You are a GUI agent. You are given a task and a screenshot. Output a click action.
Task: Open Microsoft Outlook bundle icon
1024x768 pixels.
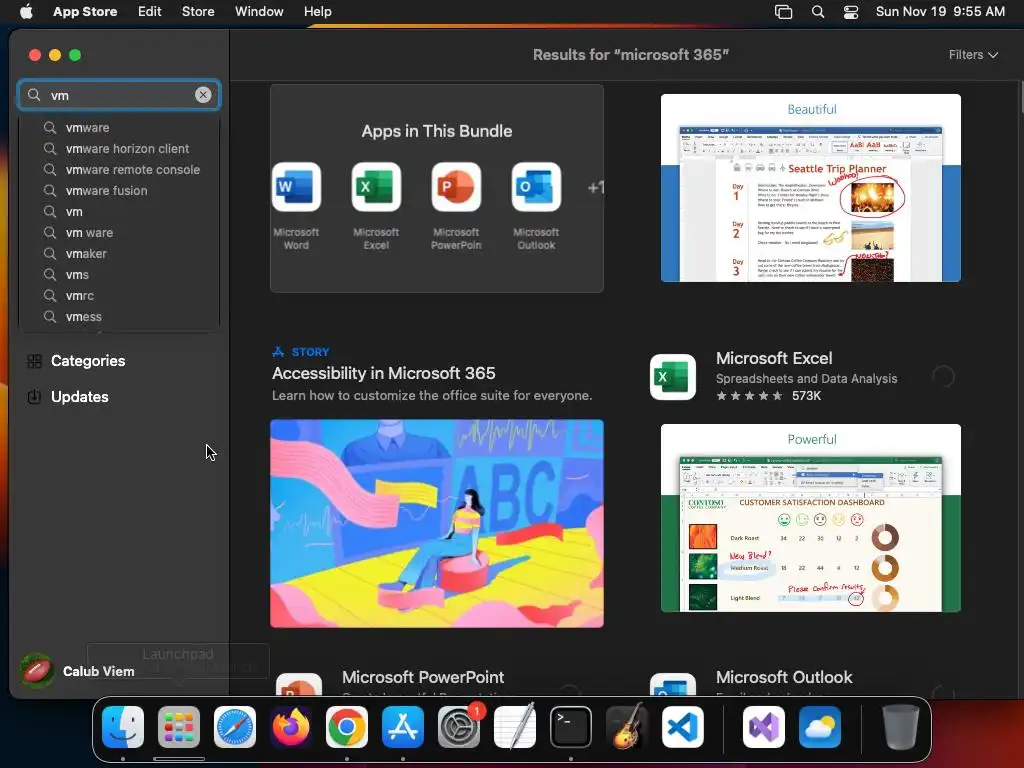pos(536,187)
